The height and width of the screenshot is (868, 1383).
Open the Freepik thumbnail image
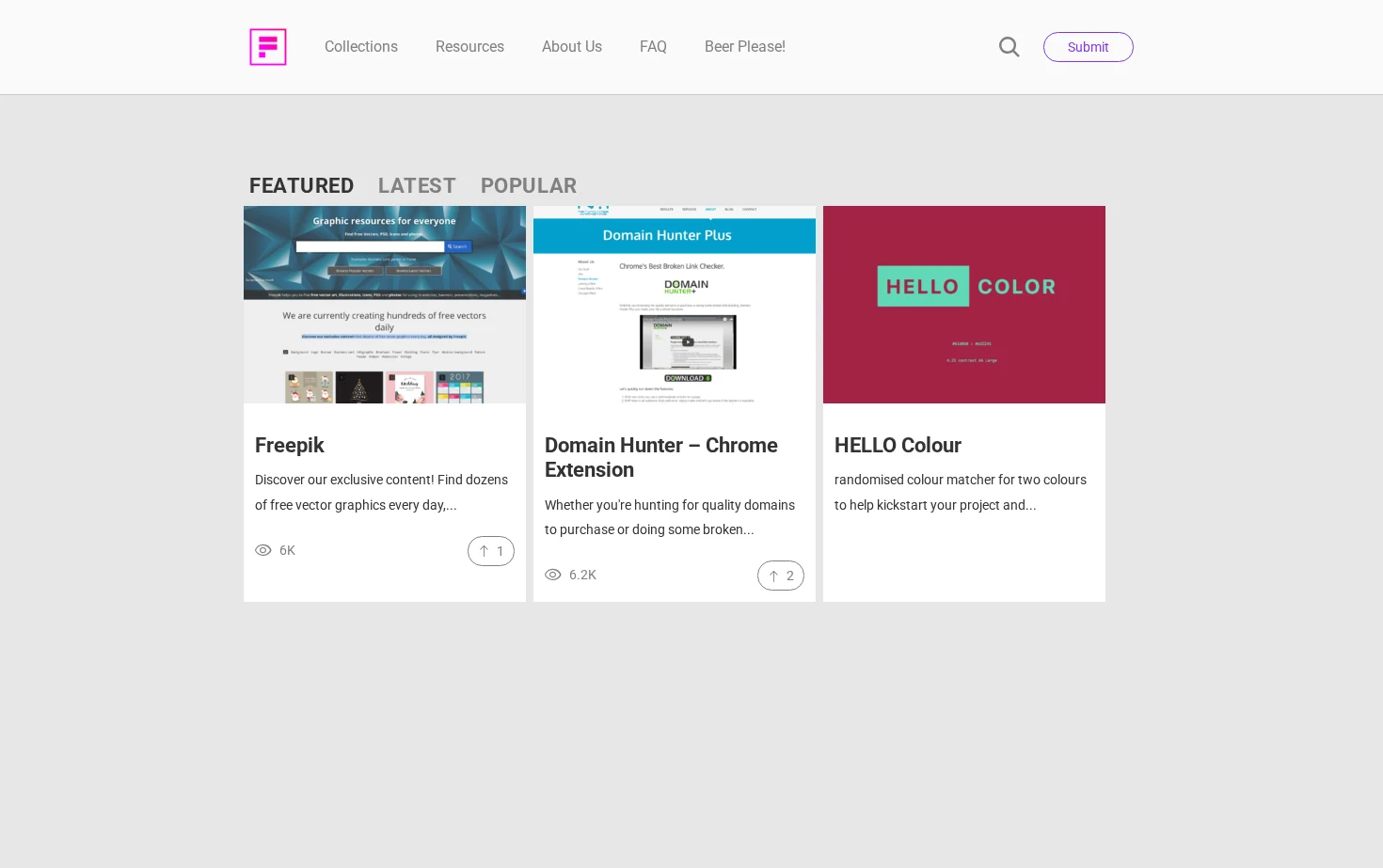pos(385,305)
